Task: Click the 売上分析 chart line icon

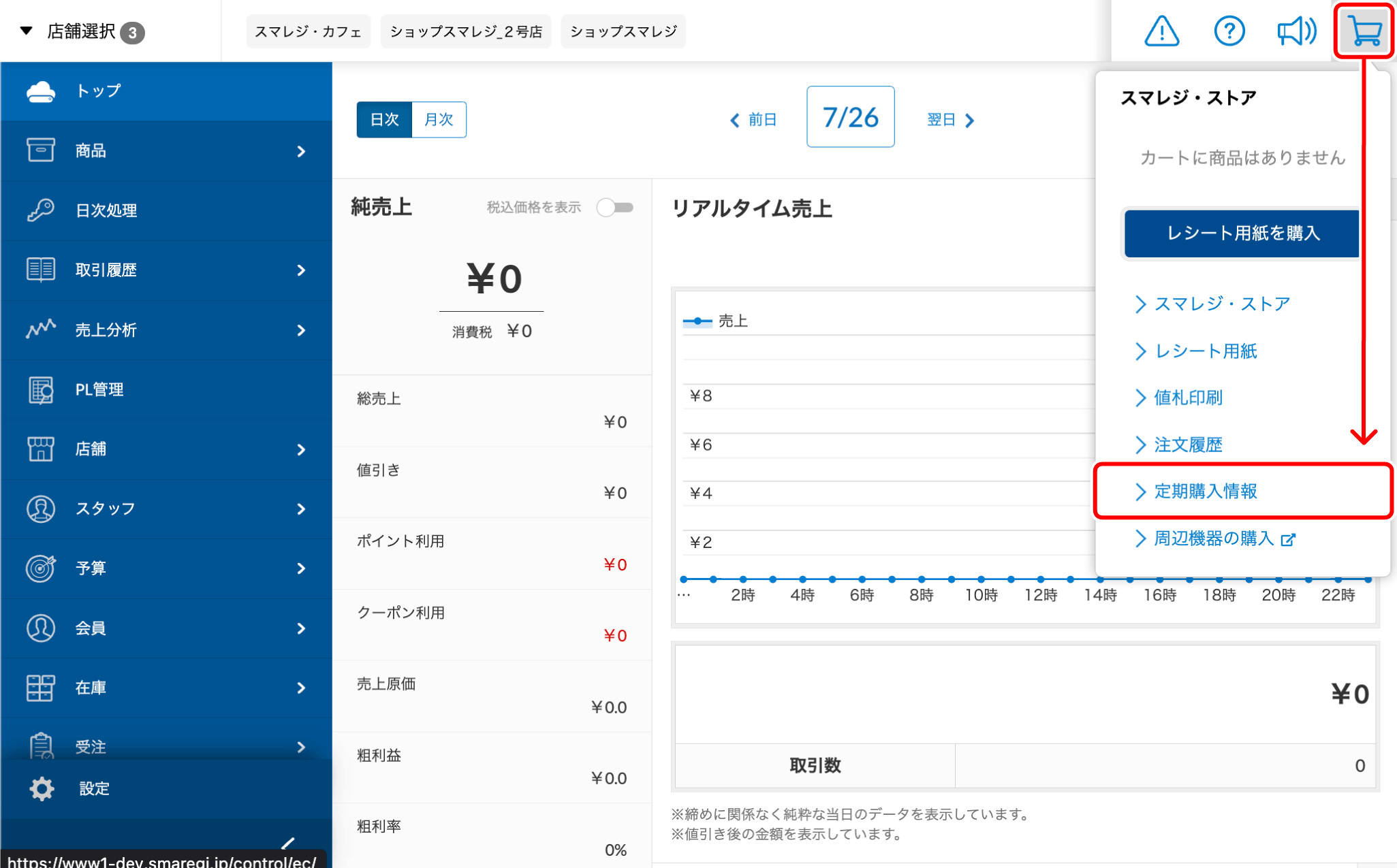Action: [x=40, y=329]
